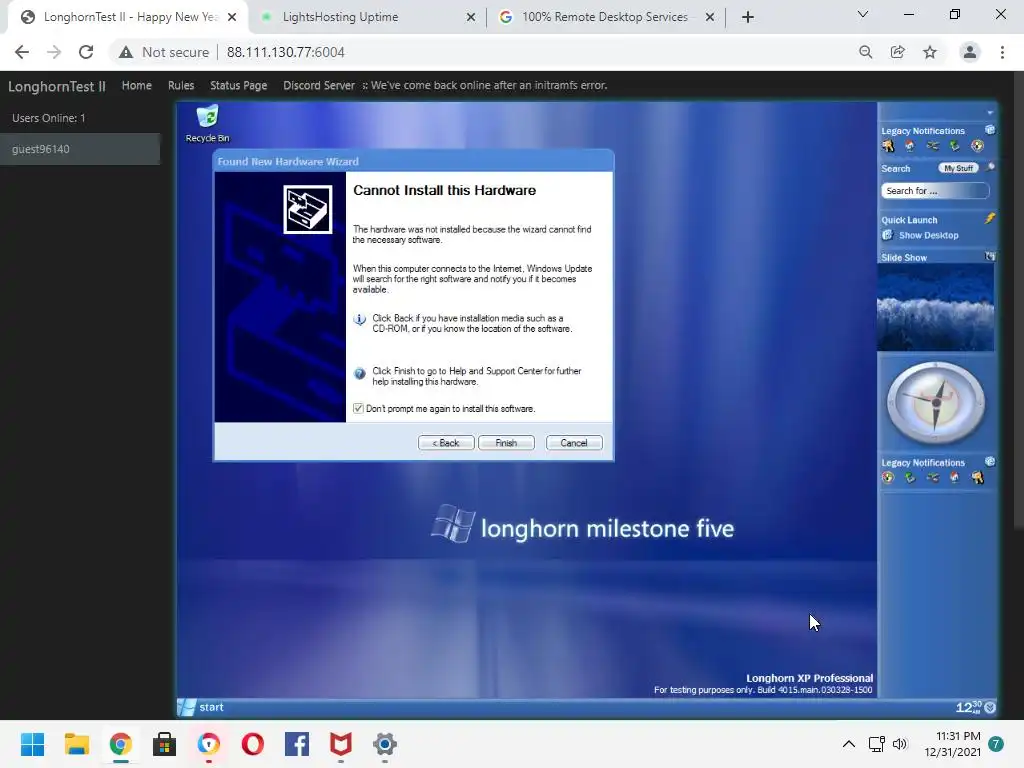Image resolution: width=1024 pixels, height=768 pixels.
Task: Open the Chrome profile avatar
Action: (x=970, y=52)
